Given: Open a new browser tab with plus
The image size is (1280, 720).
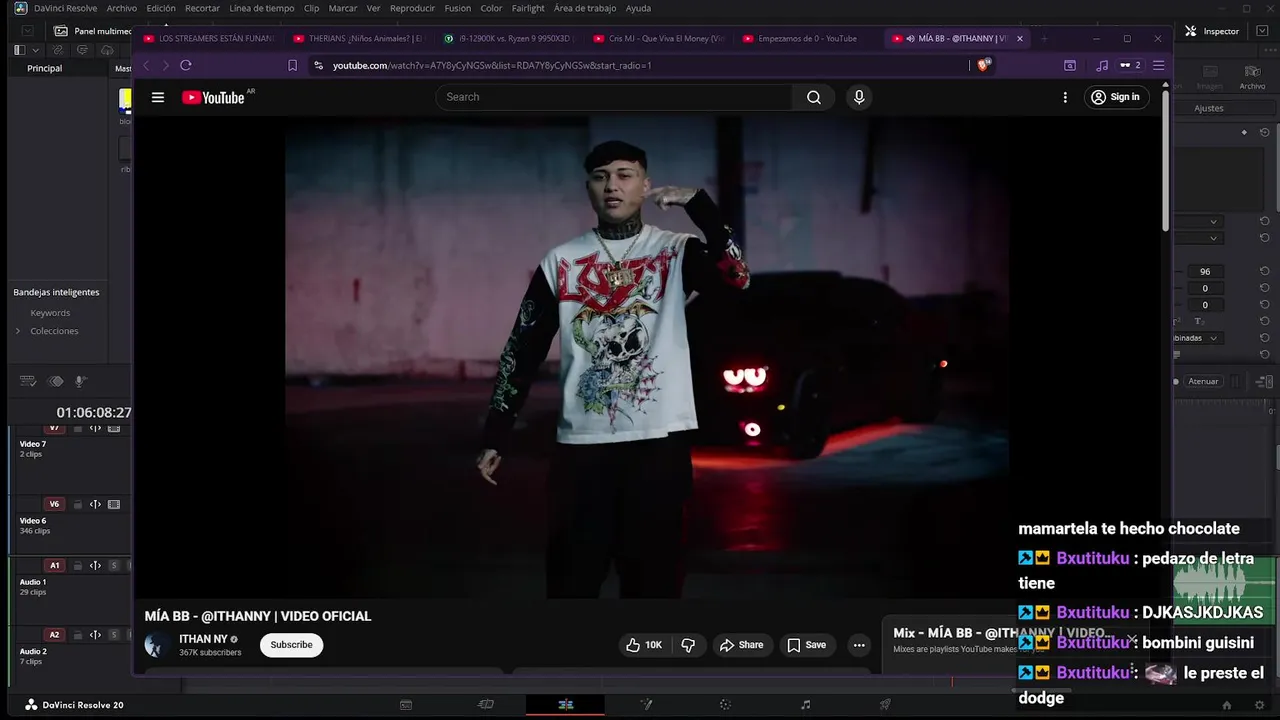Looking at the screenshot, I should point(1044,38).
